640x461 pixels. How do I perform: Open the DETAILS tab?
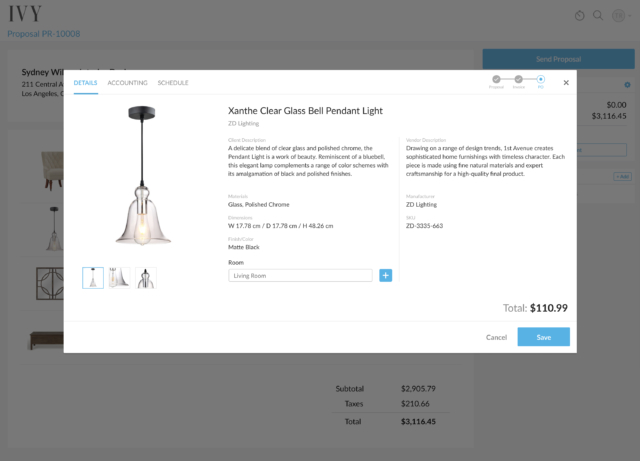[85, 83]
